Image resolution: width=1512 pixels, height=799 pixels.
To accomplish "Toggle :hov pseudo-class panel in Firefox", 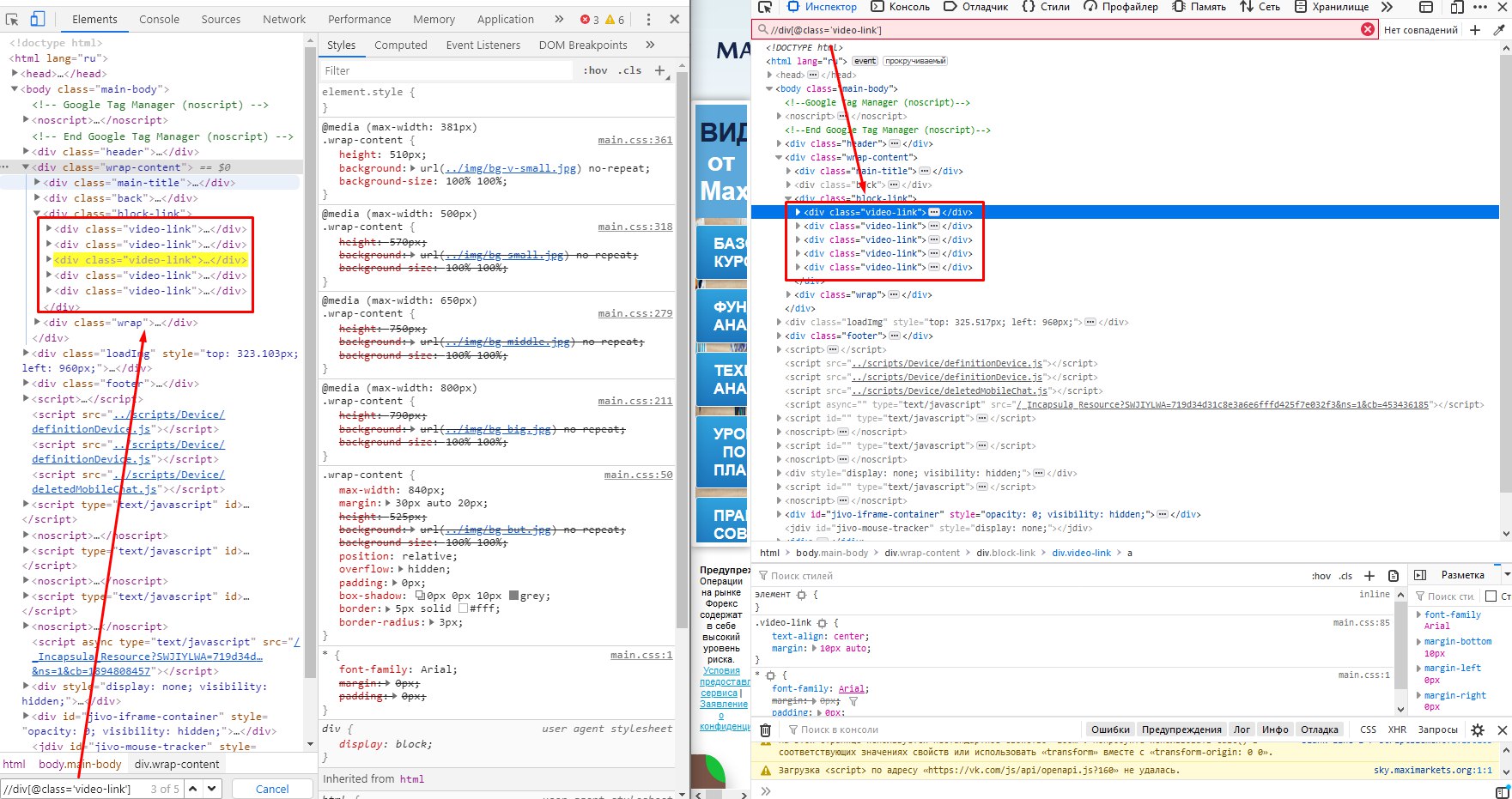I will point(1321,576).
